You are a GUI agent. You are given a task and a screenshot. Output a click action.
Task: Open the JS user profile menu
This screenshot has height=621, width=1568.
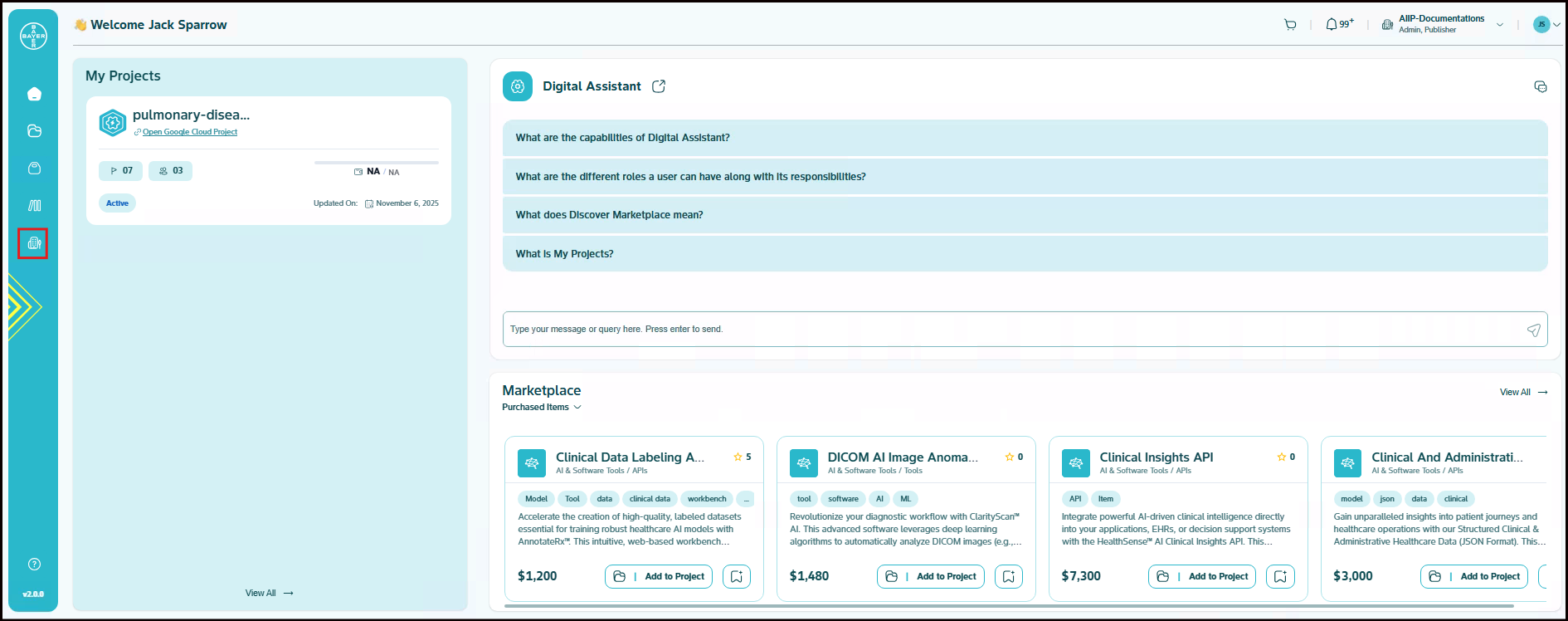(x=1546, y=25)
